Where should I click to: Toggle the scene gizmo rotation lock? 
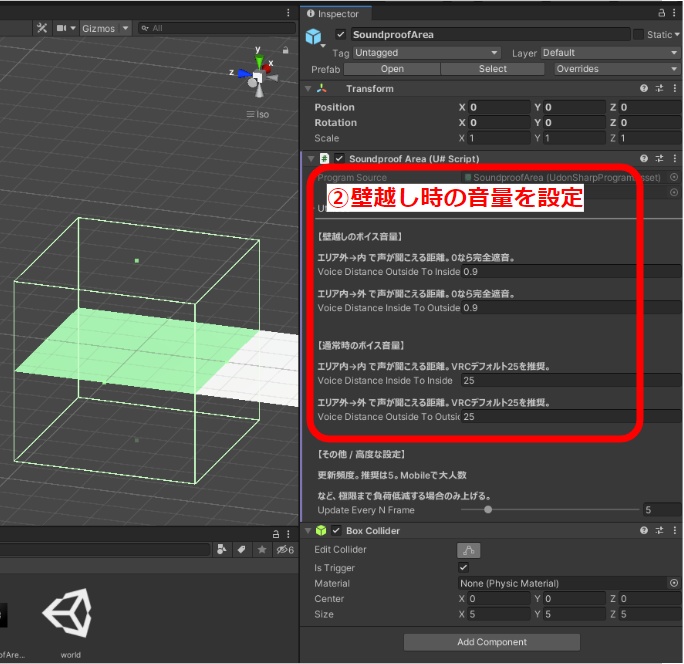(285, 50)
